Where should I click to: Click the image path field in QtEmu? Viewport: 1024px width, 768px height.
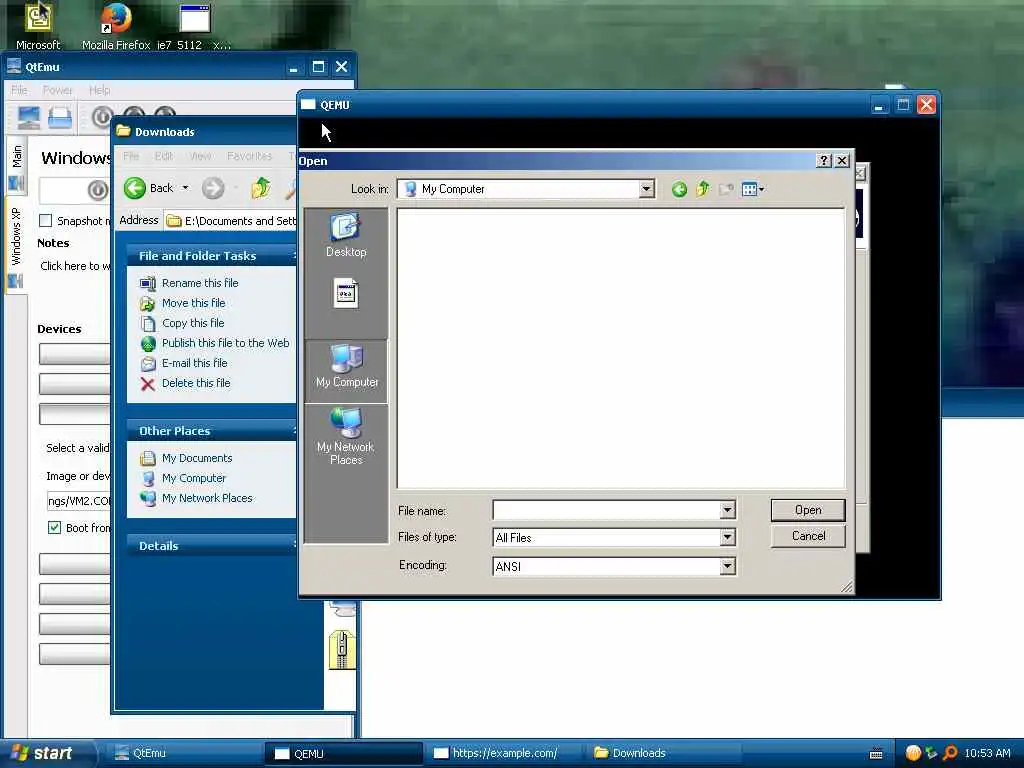click(78, 501)
